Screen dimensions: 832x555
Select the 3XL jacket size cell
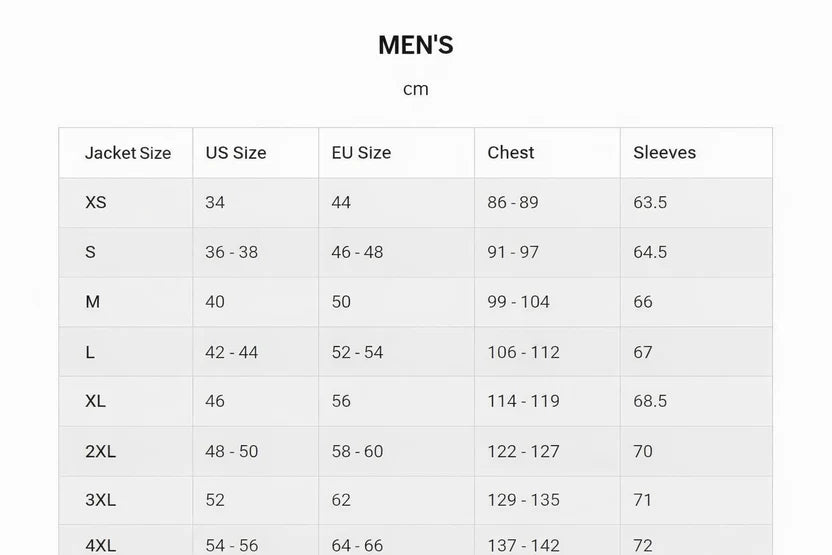coord(100,500)
